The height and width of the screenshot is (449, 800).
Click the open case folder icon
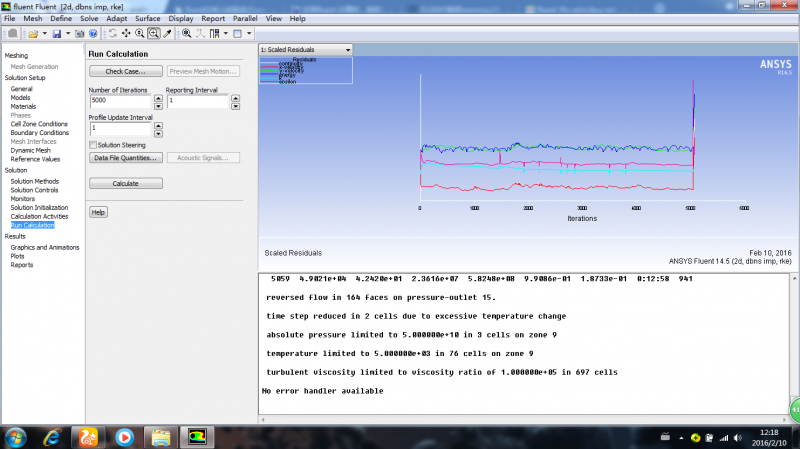tap(33, 34)
